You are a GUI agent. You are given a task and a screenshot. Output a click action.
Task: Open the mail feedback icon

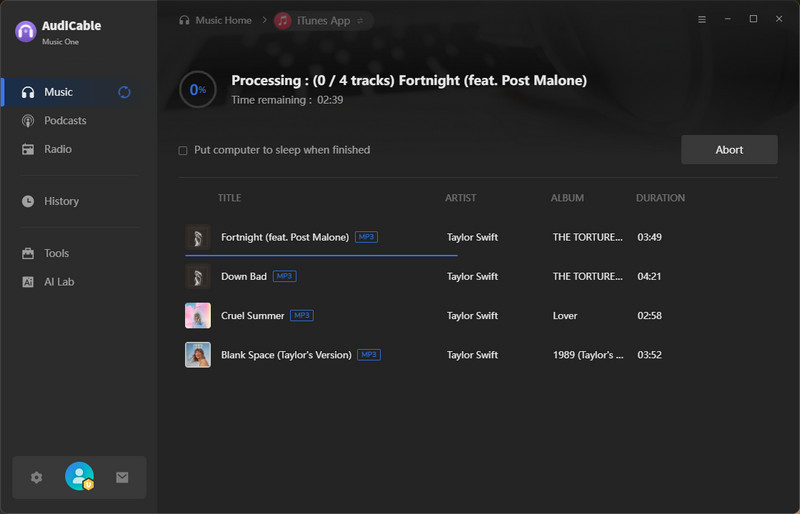point(122,478)
